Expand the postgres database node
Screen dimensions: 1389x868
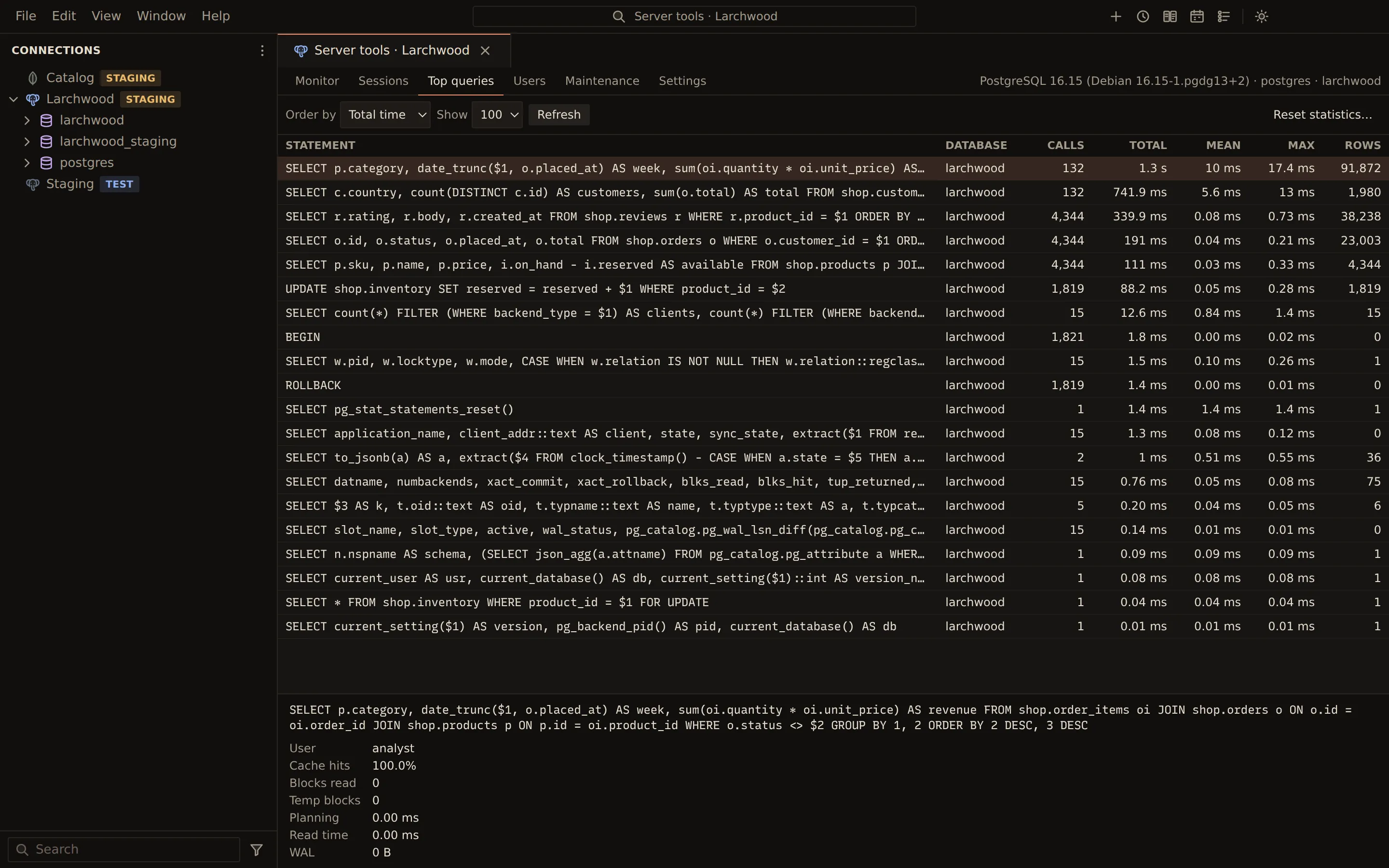[27, 163]
